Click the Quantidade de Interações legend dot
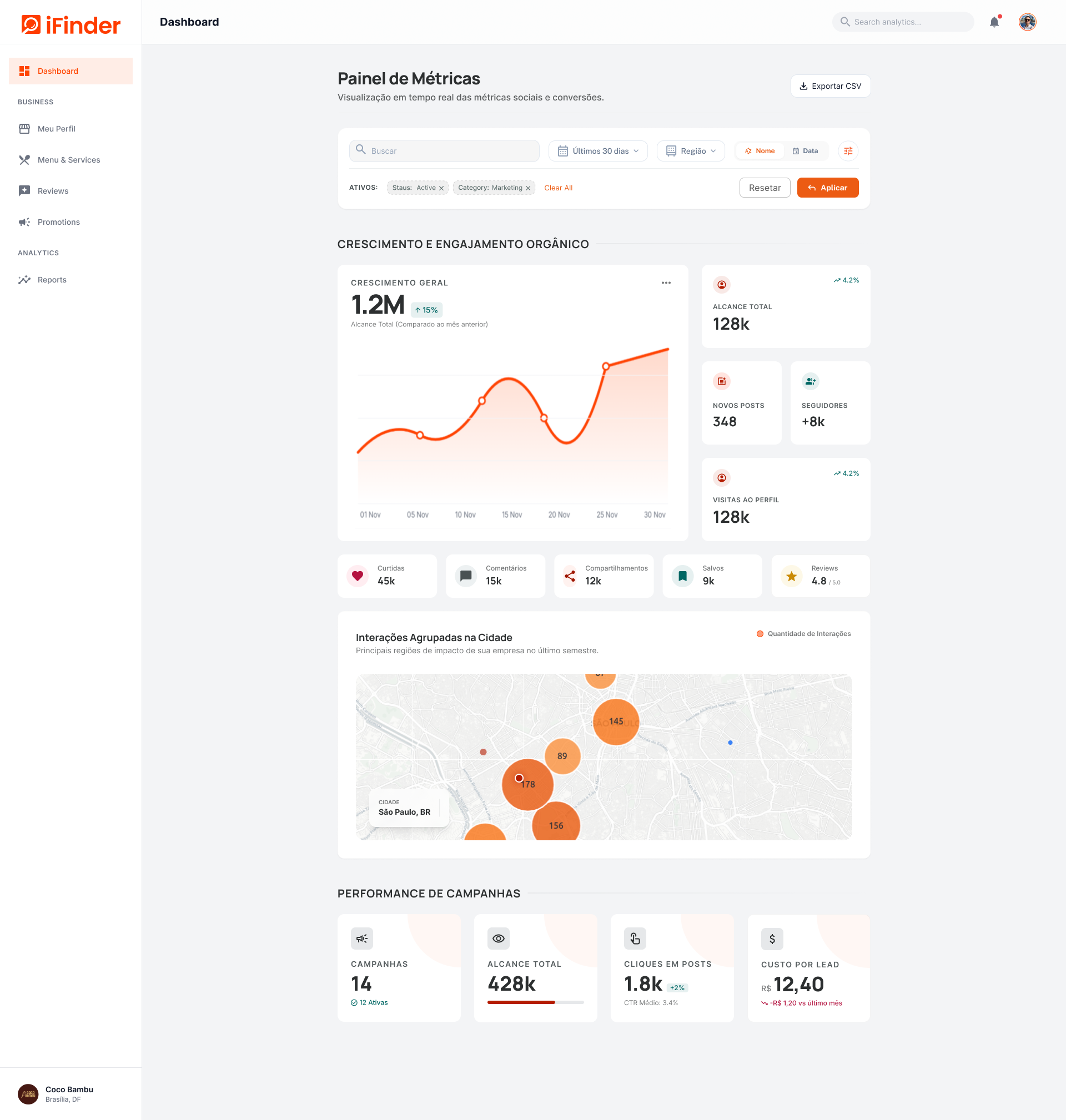 pyautogui.click(x=760, y=634)
